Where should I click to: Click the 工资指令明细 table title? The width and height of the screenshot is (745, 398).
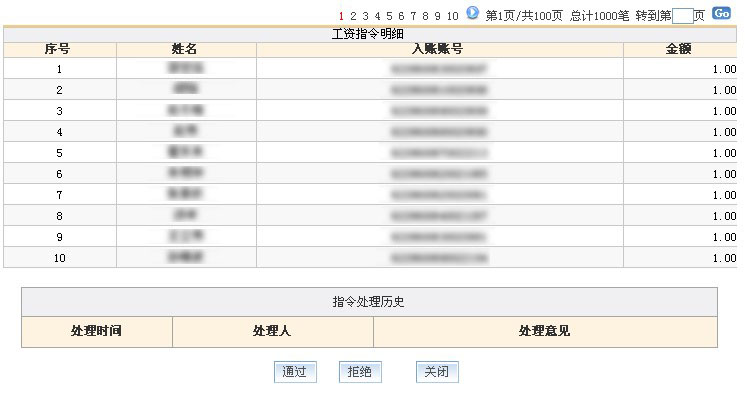point(368,34)
